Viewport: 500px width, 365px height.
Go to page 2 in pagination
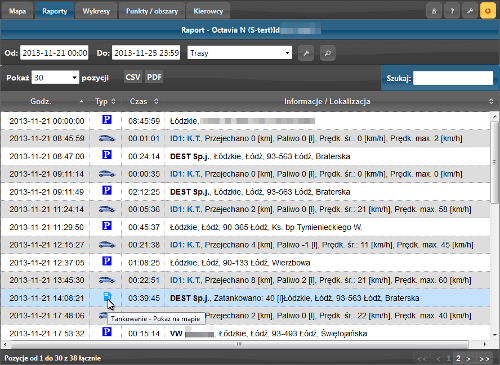pyautogui.click(x=458, y=358)
